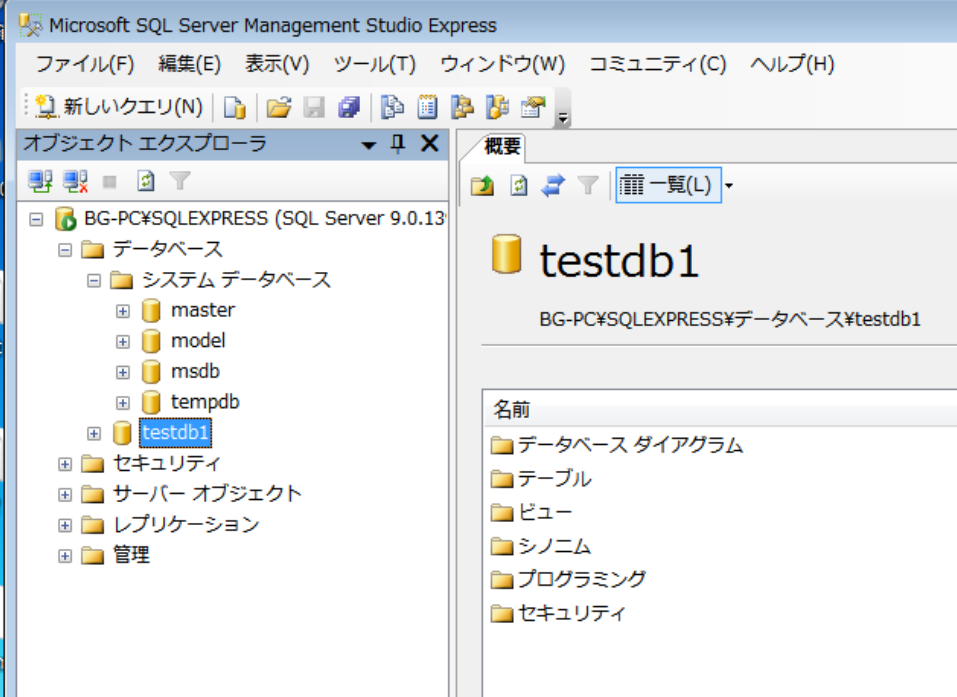This screenshot has width=957, height=697.
Task: Click Connect icon in Object Explorer toolbar
Action: click(40, 181)
